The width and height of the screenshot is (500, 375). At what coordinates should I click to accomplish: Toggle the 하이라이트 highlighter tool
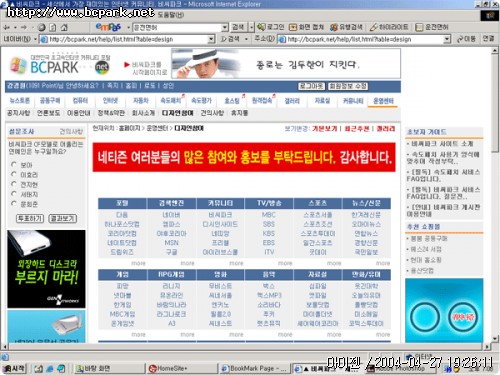pos(389,27)
